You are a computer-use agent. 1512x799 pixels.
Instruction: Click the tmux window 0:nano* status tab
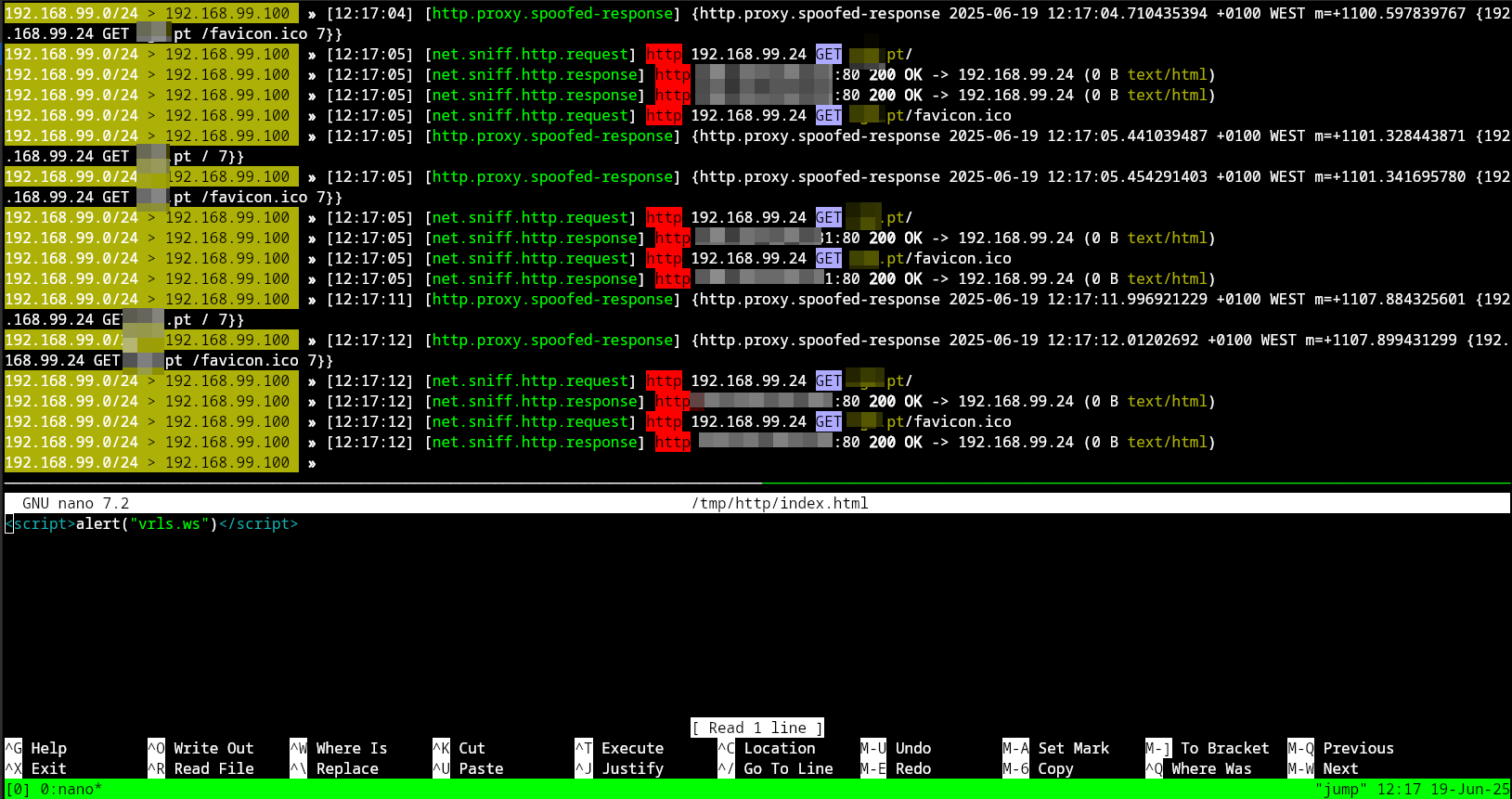(71, 789)
